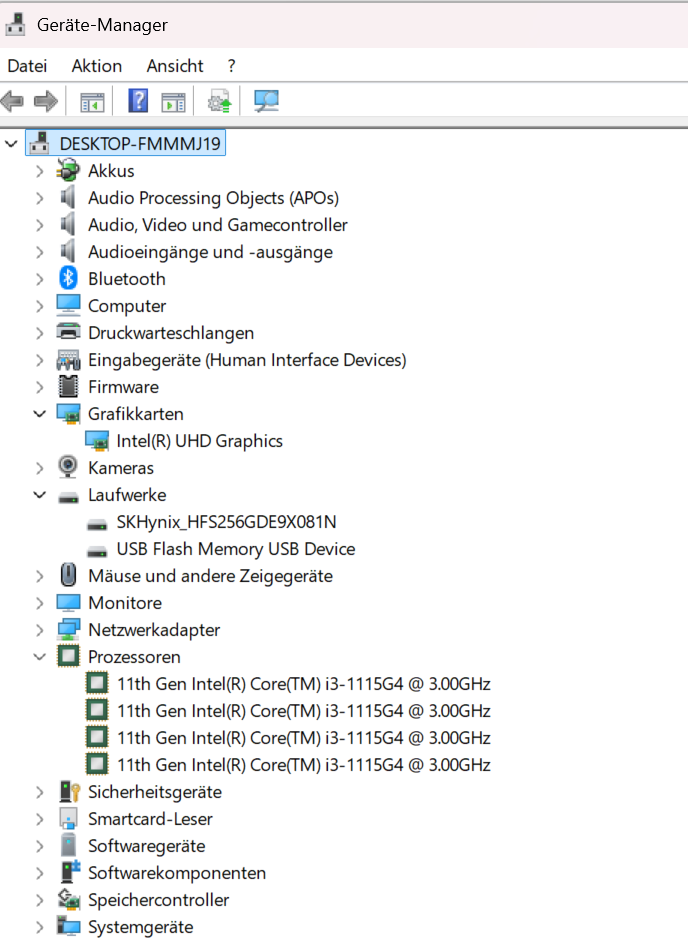The height and width of the screenshot is (939, 688).
Task: Select USB Flash Memory USB Device
Action: [235, 549]
